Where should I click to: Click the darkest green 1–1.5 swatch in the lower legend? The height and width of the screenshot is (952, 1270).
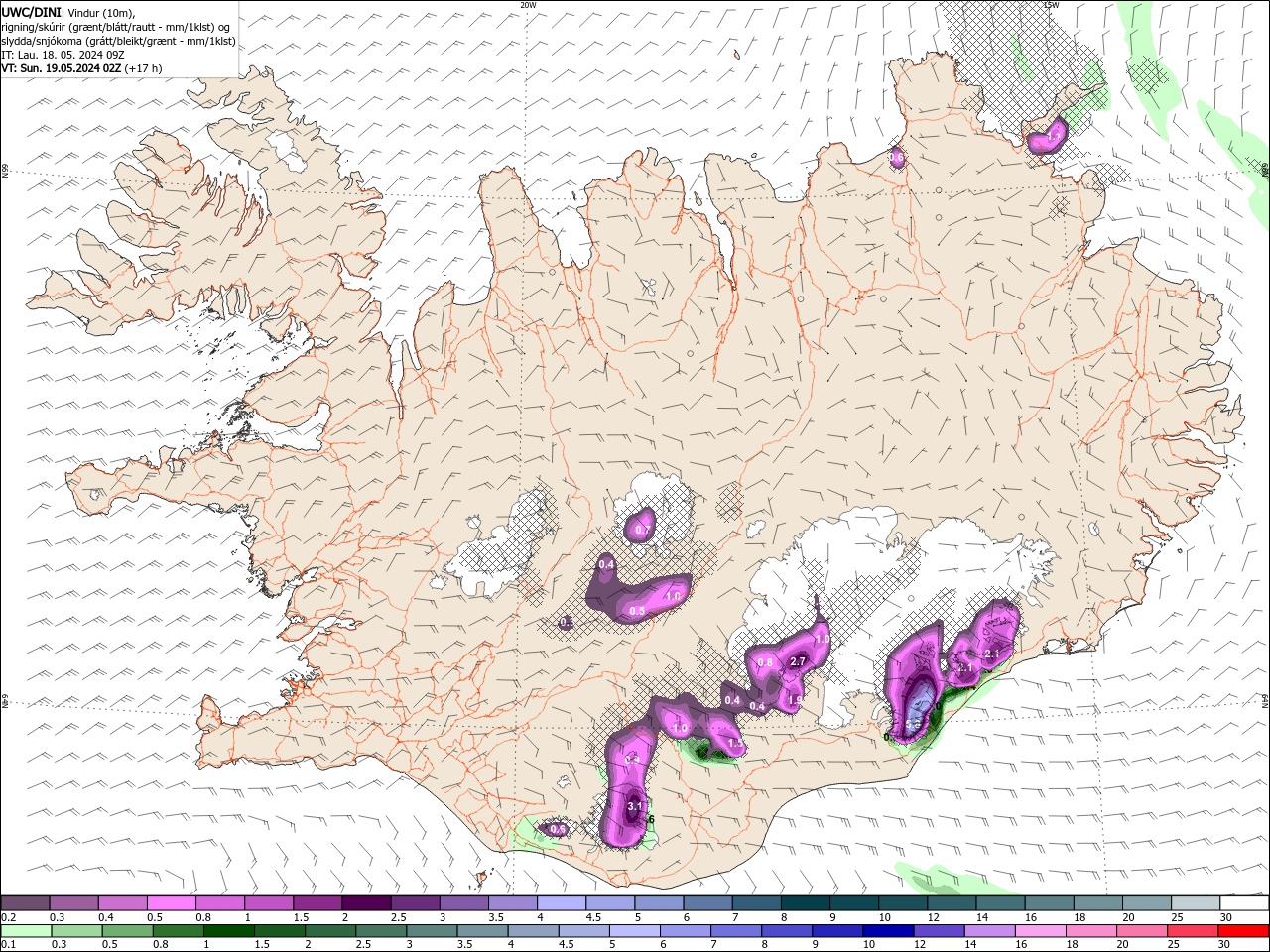[229, 931]
